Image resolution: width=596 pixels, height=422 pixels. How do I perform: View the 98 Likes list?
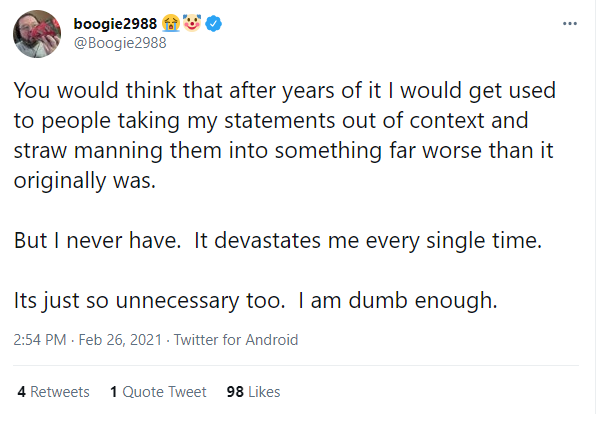(x=253, y=392)
